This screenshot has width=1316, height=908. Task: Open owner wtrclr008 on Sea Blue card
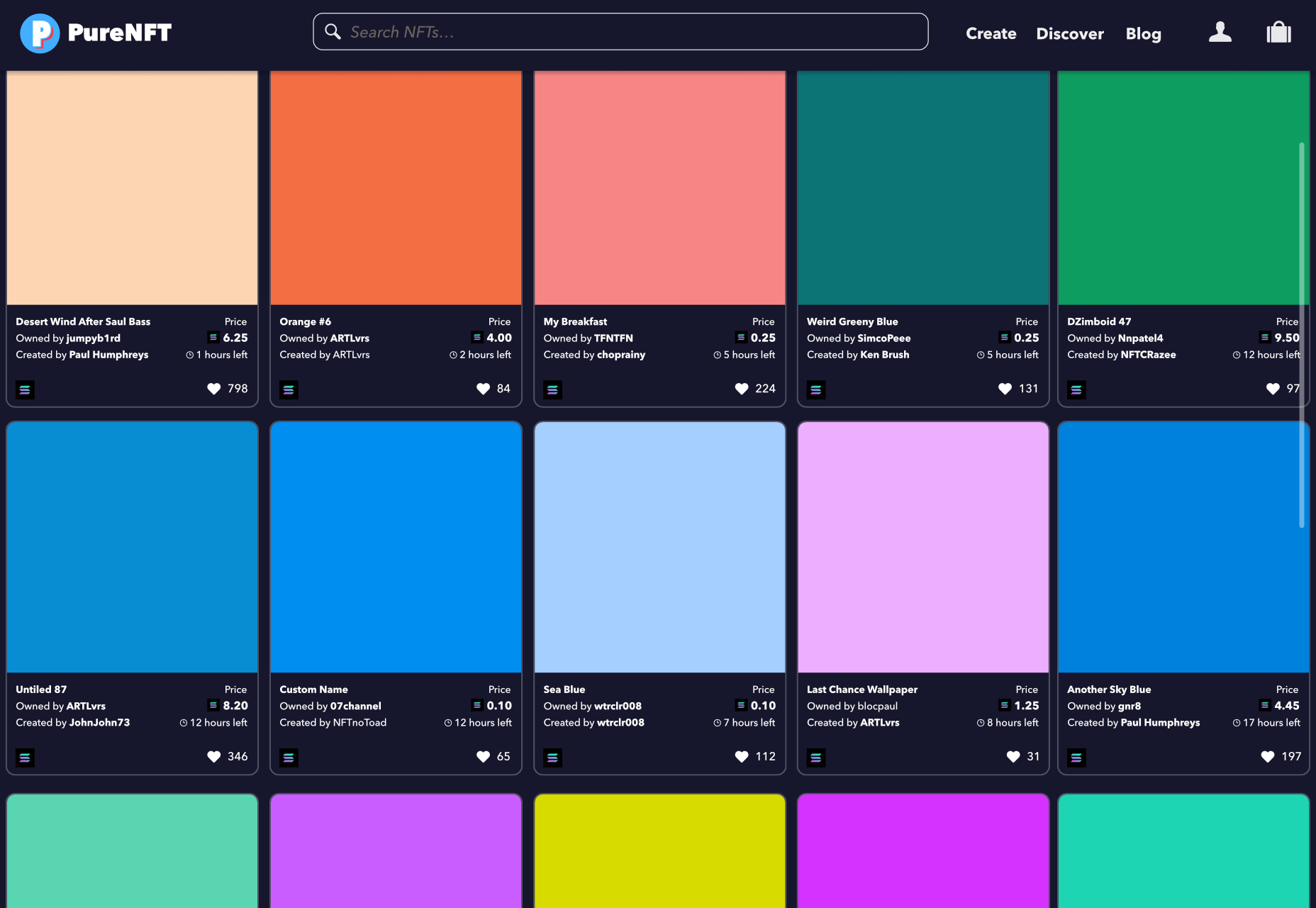(x=618, y=707)
